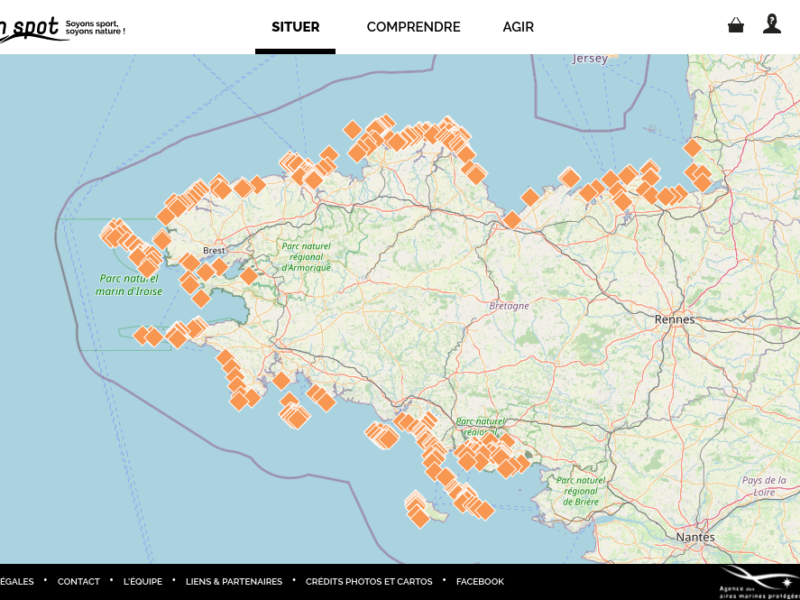Click the user profile icon
The width and height of the screenshot is (800, 600).
coord(771,24)
